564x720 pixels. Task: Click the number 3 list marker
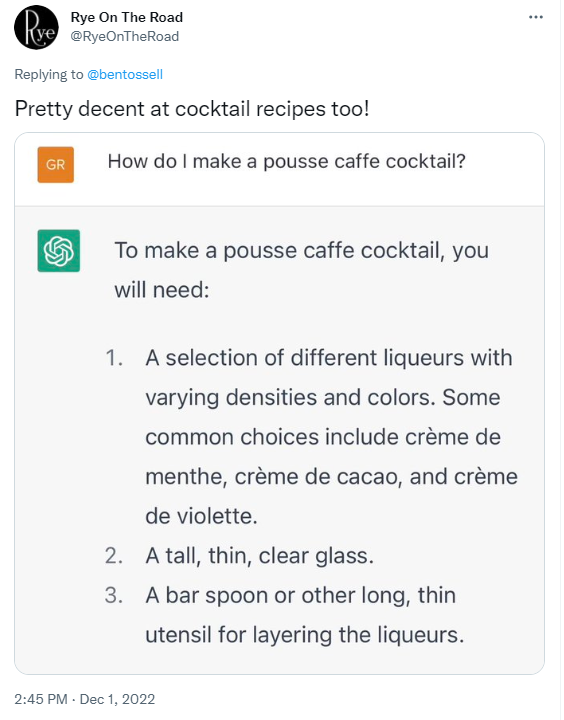click(x=113, y=595)
